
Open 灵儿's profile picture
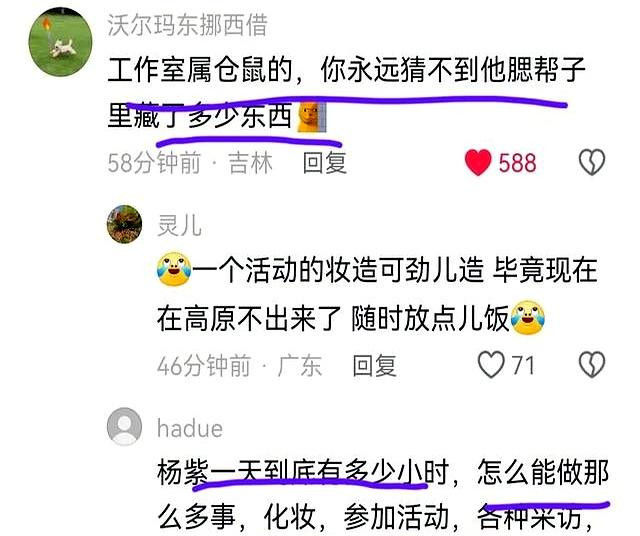(124, 224)
